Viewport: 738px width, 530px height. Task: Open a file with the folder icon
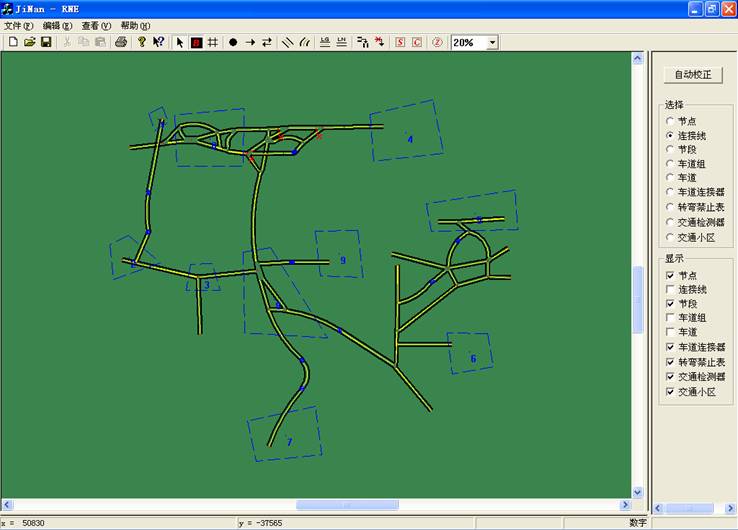coord(30,43)
